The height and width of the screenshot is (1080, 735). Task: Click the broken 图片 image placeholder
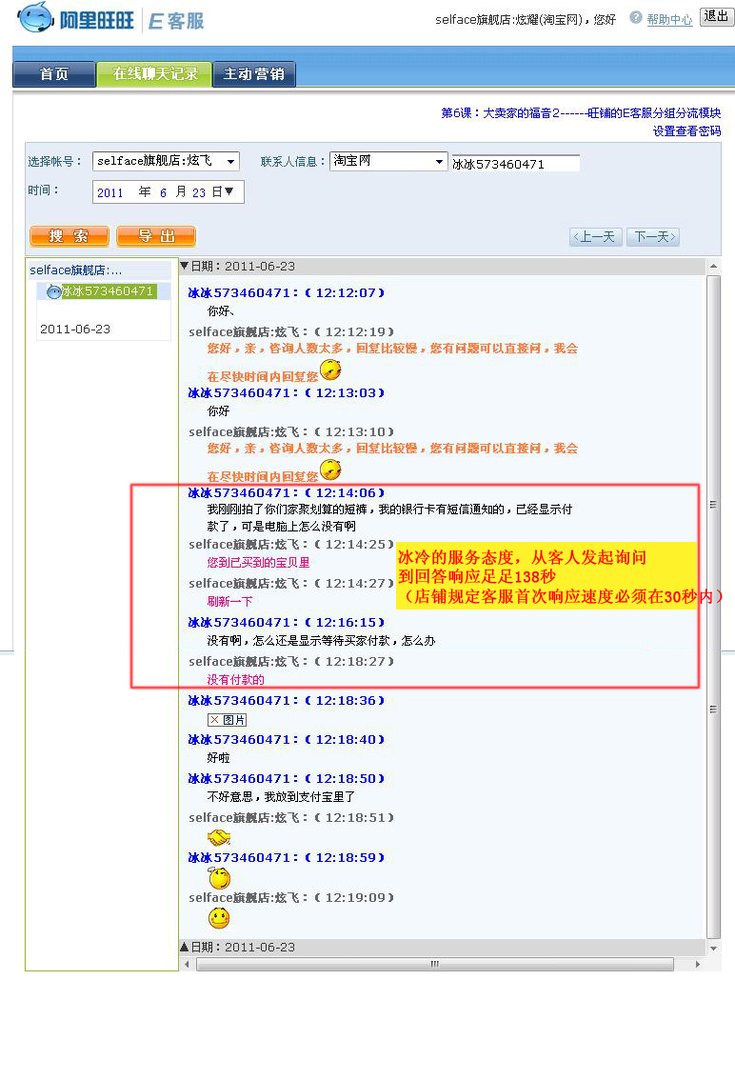227,720
